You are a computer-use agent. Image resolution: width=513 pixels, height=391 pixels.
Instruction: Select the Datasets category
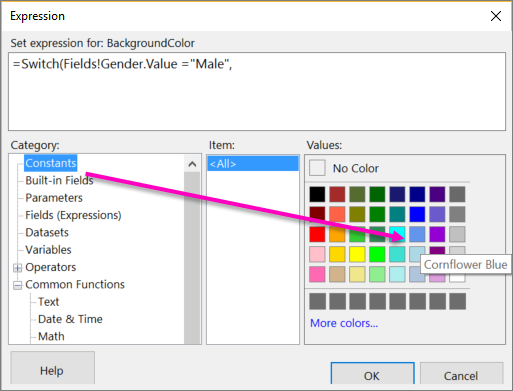pos(47,232)
